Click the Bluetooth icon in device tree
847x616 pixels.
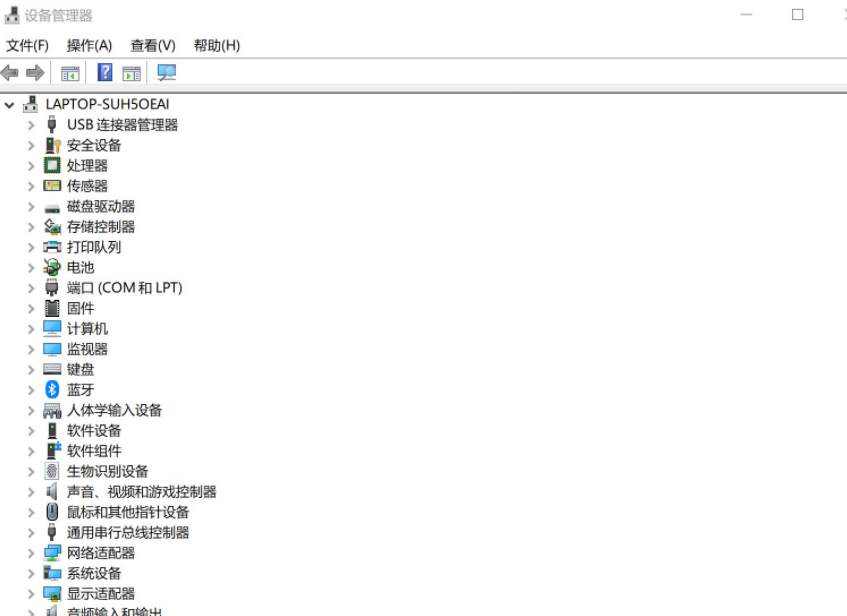[x=52, y=390]
